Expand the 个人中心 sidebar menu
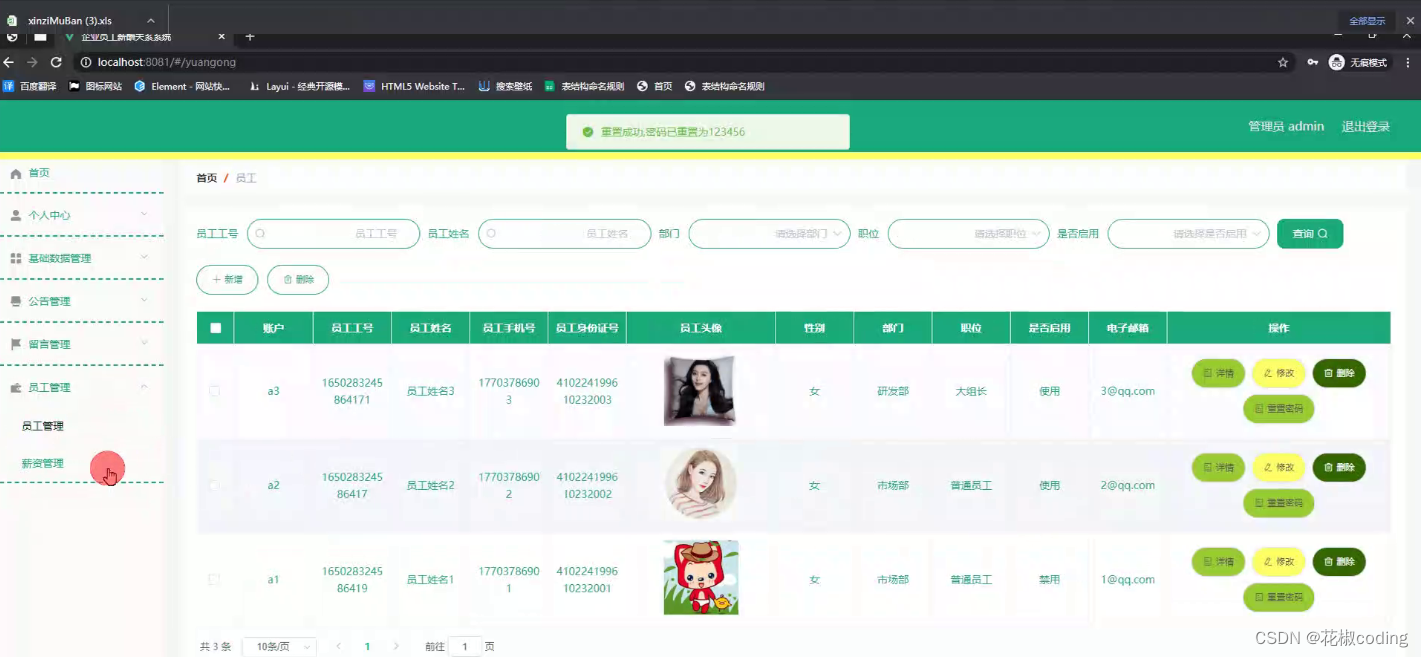1423x657 pixels. (x=80, y=215)
